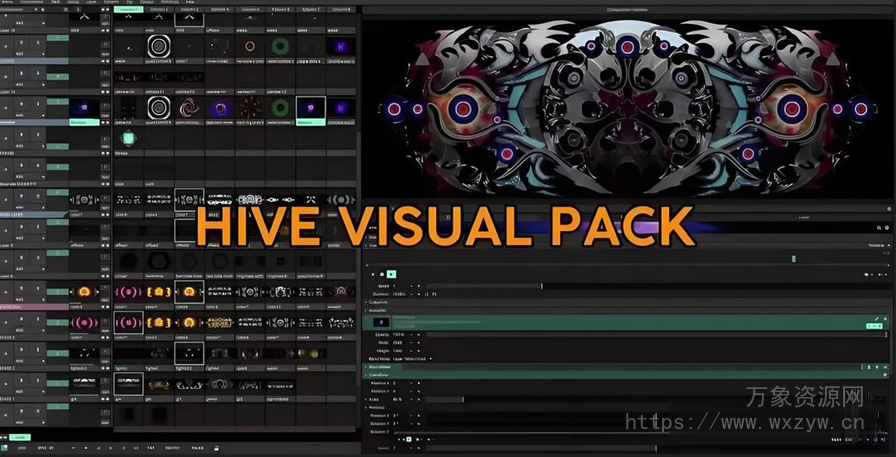896x457 pixels.
Task: Toggle bypass on the layer with orange preview
Action: [21, 288]
